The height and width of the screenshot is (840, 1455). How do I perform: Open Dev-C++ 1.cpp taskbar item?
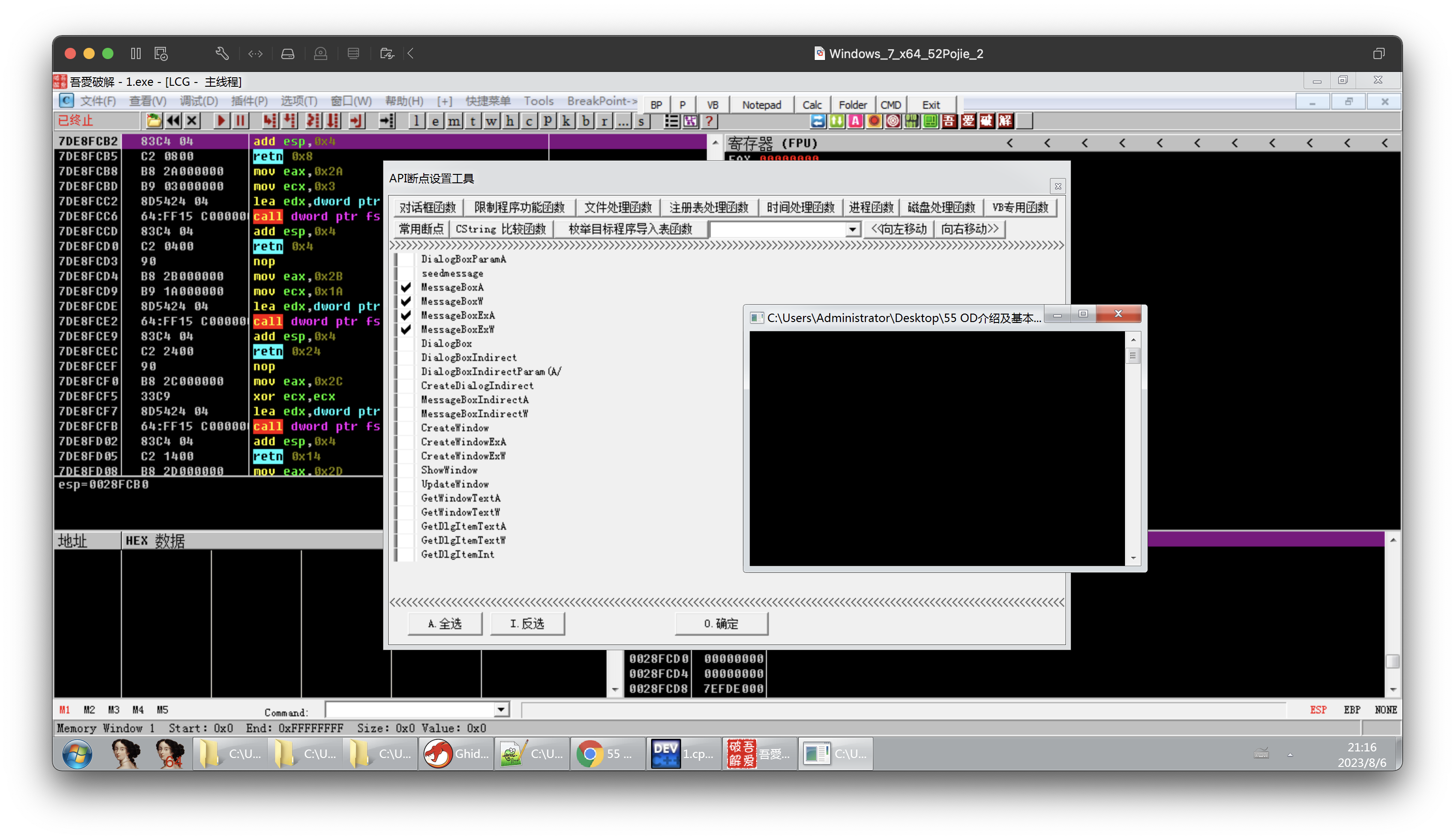683,754
